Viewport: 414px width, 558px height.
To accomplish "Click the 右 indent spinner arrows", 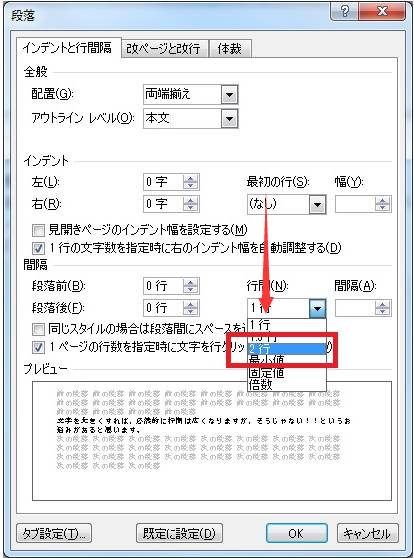I will pyautogui.click(x=190, y=204).
